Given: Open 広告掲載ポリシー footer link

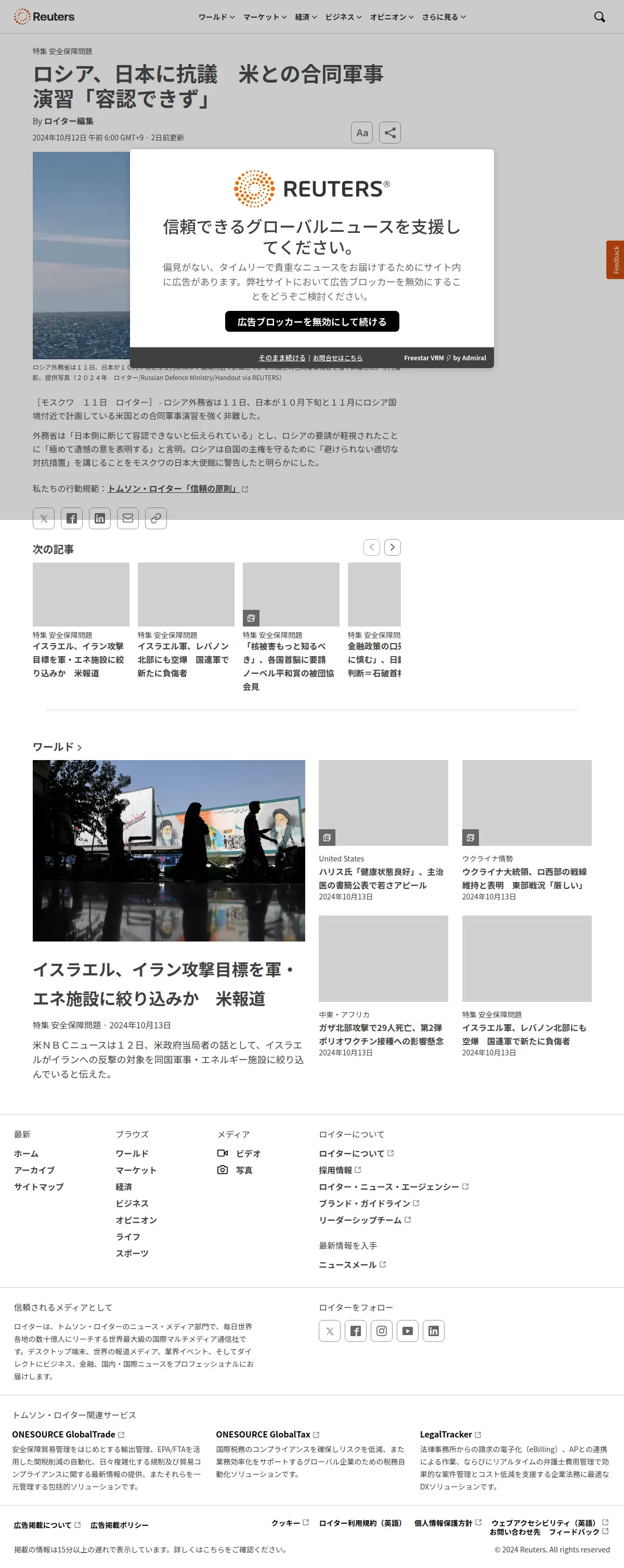Looking at the screenshot, I should point(119,1525).
